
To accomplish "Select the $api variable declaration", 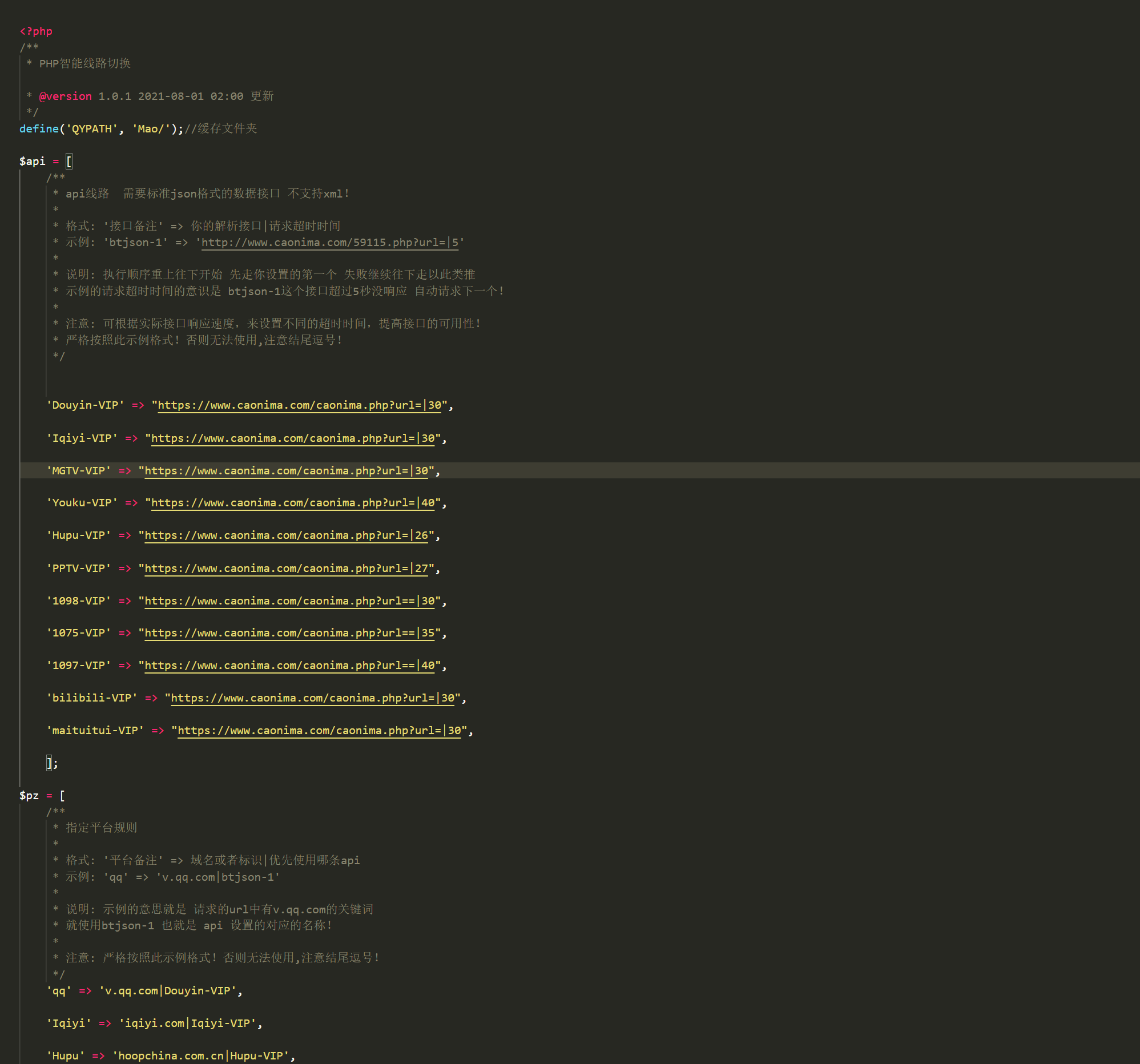I will pos(33,161).
